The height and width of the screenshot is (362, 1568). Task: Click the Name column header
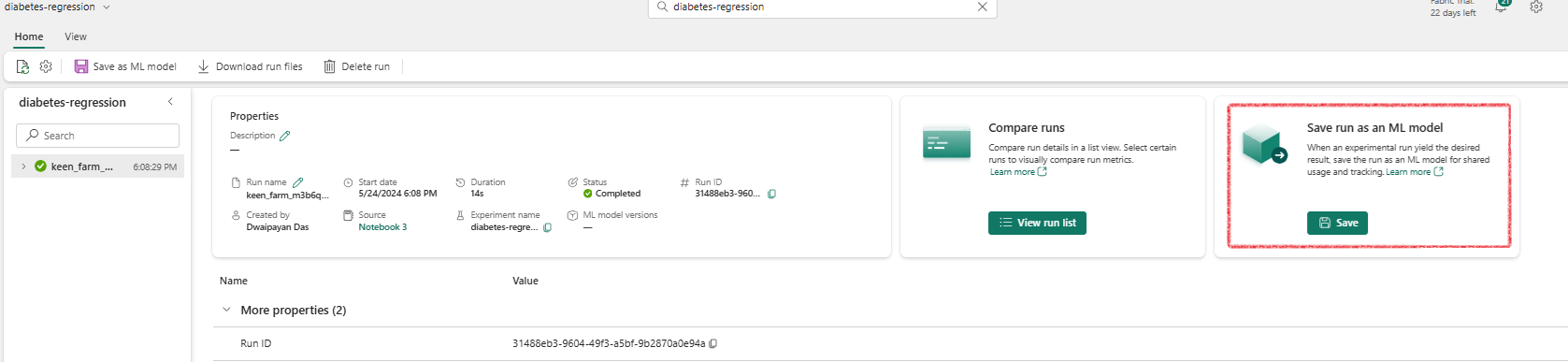(x=234, y=281)
